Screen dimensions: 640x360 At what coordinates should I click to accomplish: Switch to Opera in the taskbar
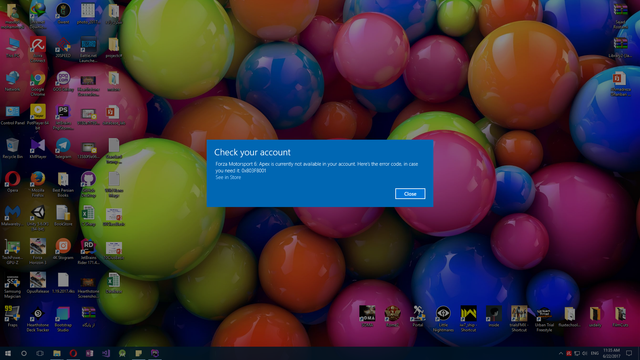coord(73,353)
